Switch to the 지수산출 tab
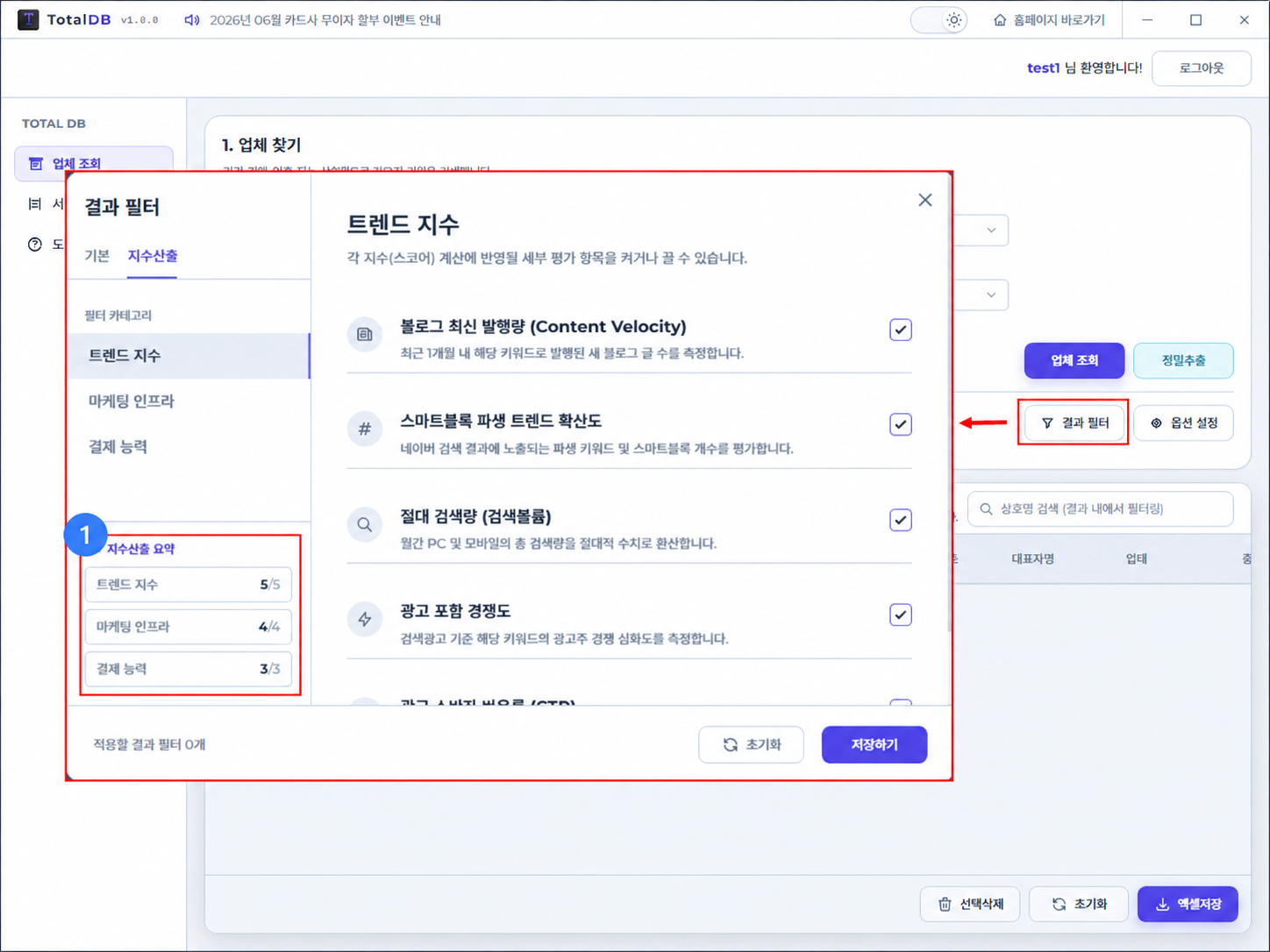 (x=153, y=256)
